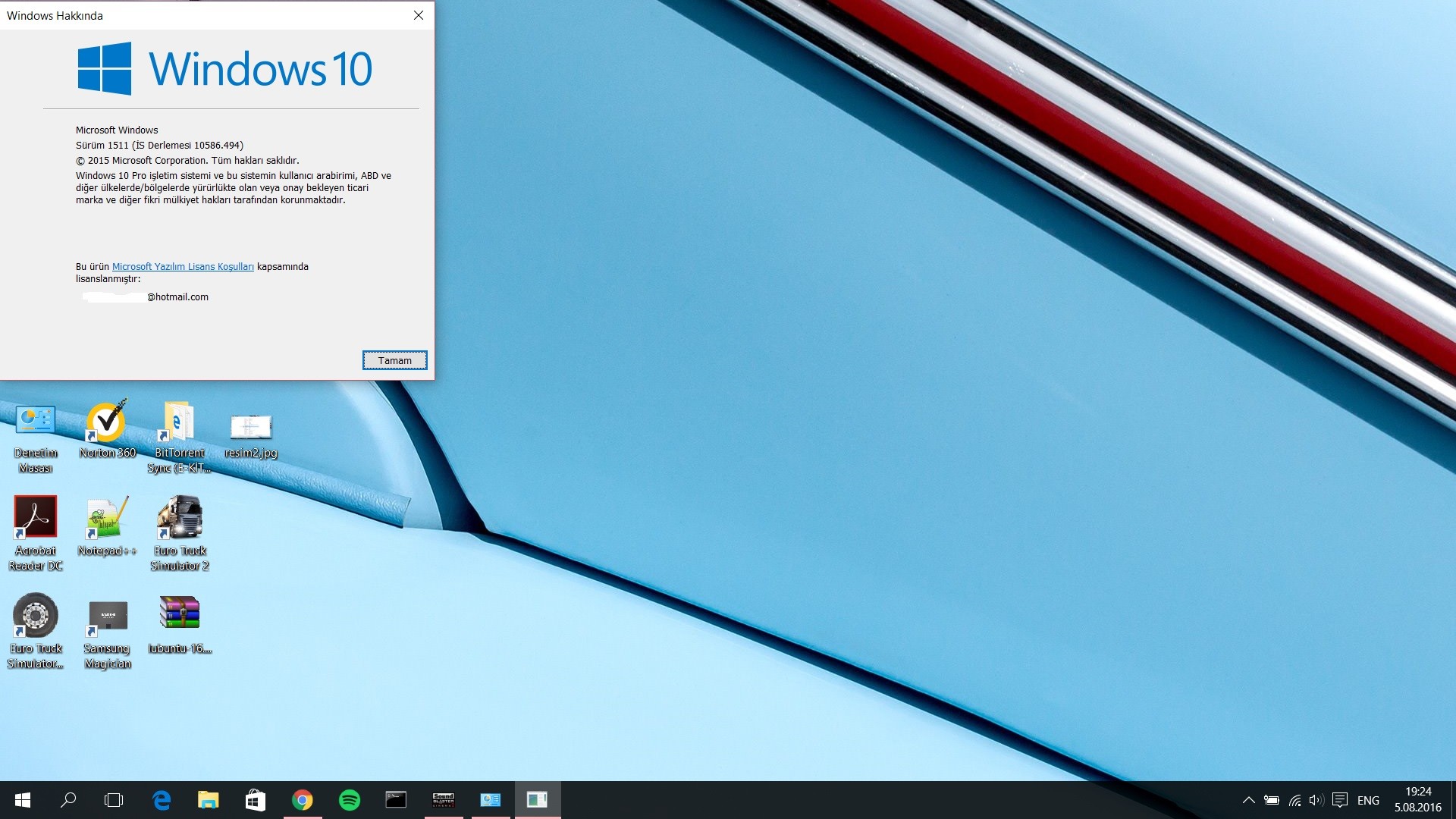Select Euro Truck Simulator wheel icon
Viewport: 1456px width, 819px height.
point(36,631)
